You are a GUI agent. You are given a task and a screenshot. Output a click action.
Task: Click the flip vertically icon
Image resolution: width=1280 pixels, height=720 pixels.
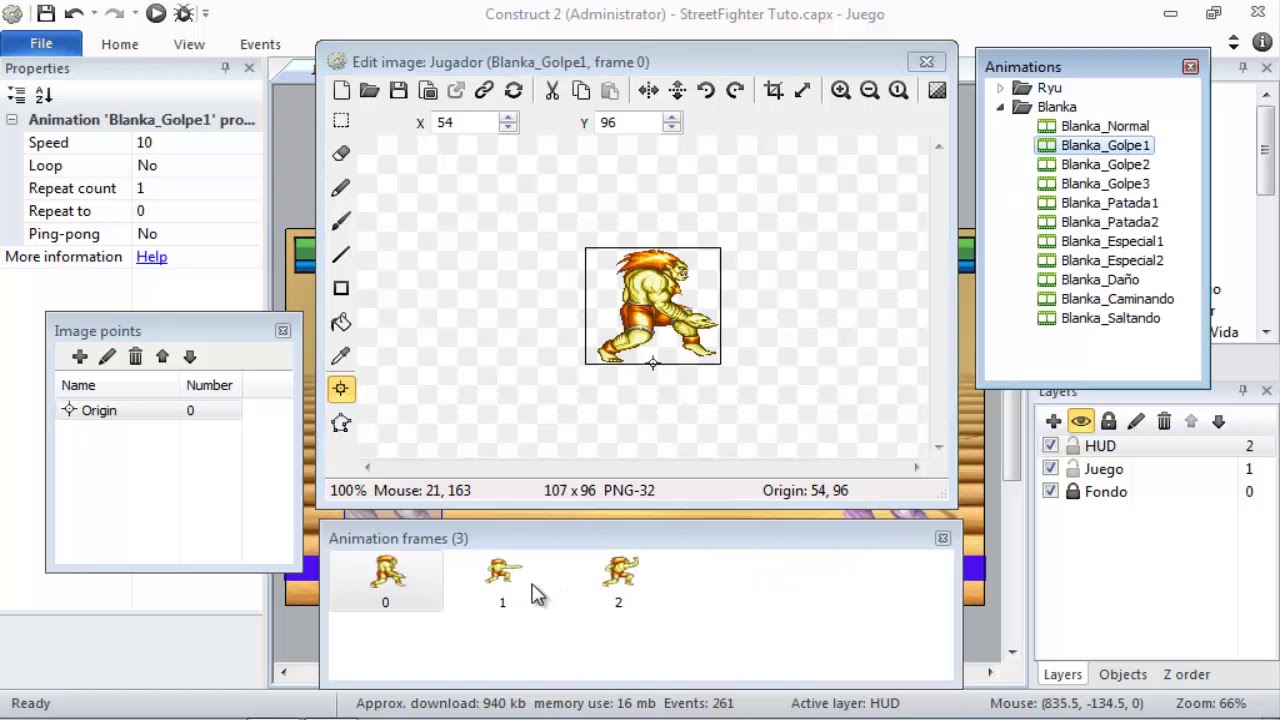(677, 91)
